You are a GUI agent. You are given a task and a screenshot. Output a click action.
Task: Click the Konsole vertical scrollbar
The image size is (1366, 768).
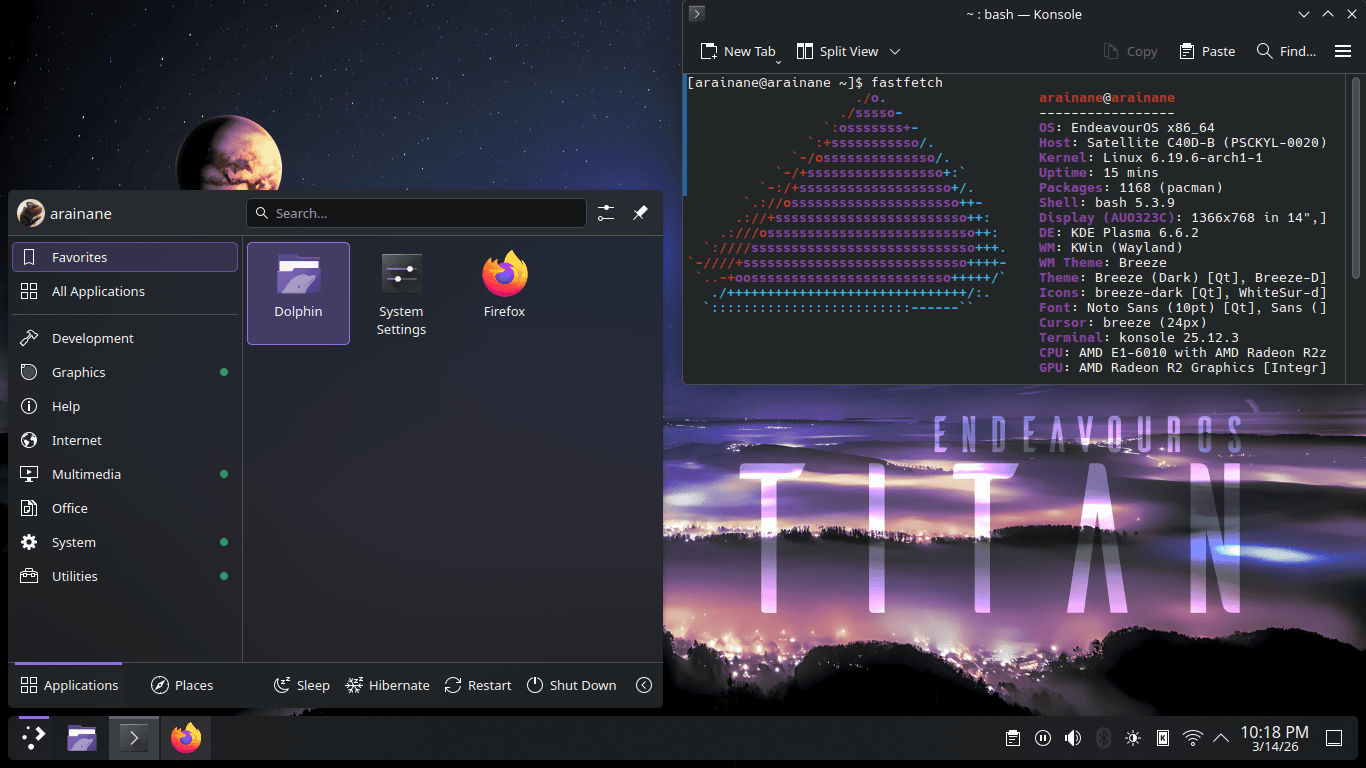(x=1357, y=177)
